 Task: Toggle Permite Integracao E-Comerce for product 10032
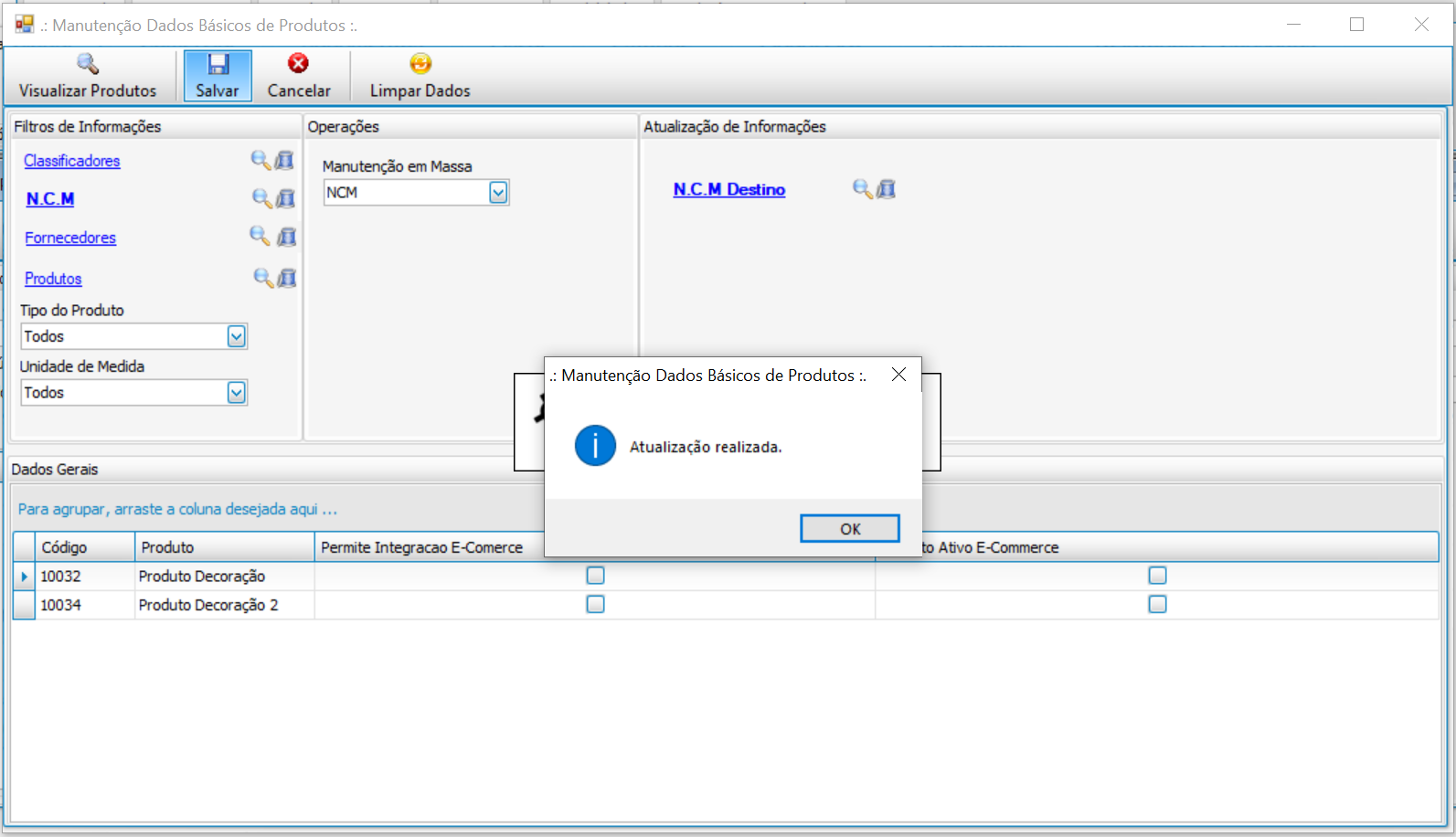595,576
